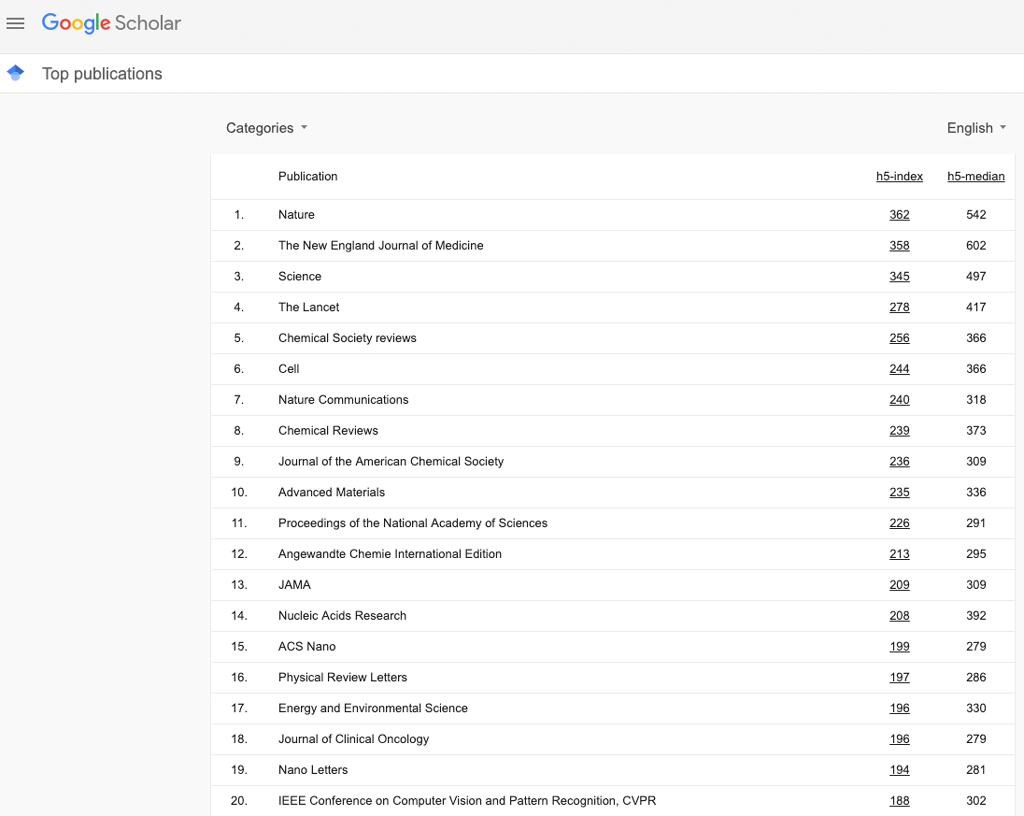Open Physical Review Letters' 197 link
The image size is (1024, 816).
(899, 677)
